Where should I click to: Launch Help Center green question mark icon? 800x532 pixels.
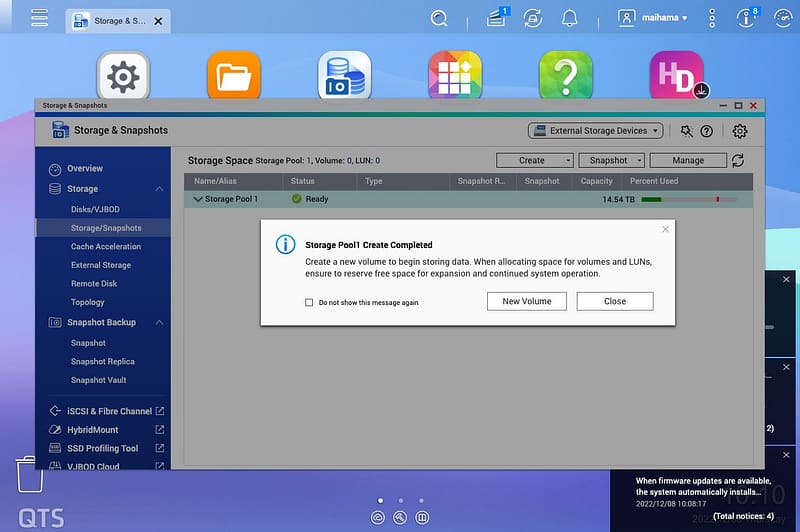566,77
